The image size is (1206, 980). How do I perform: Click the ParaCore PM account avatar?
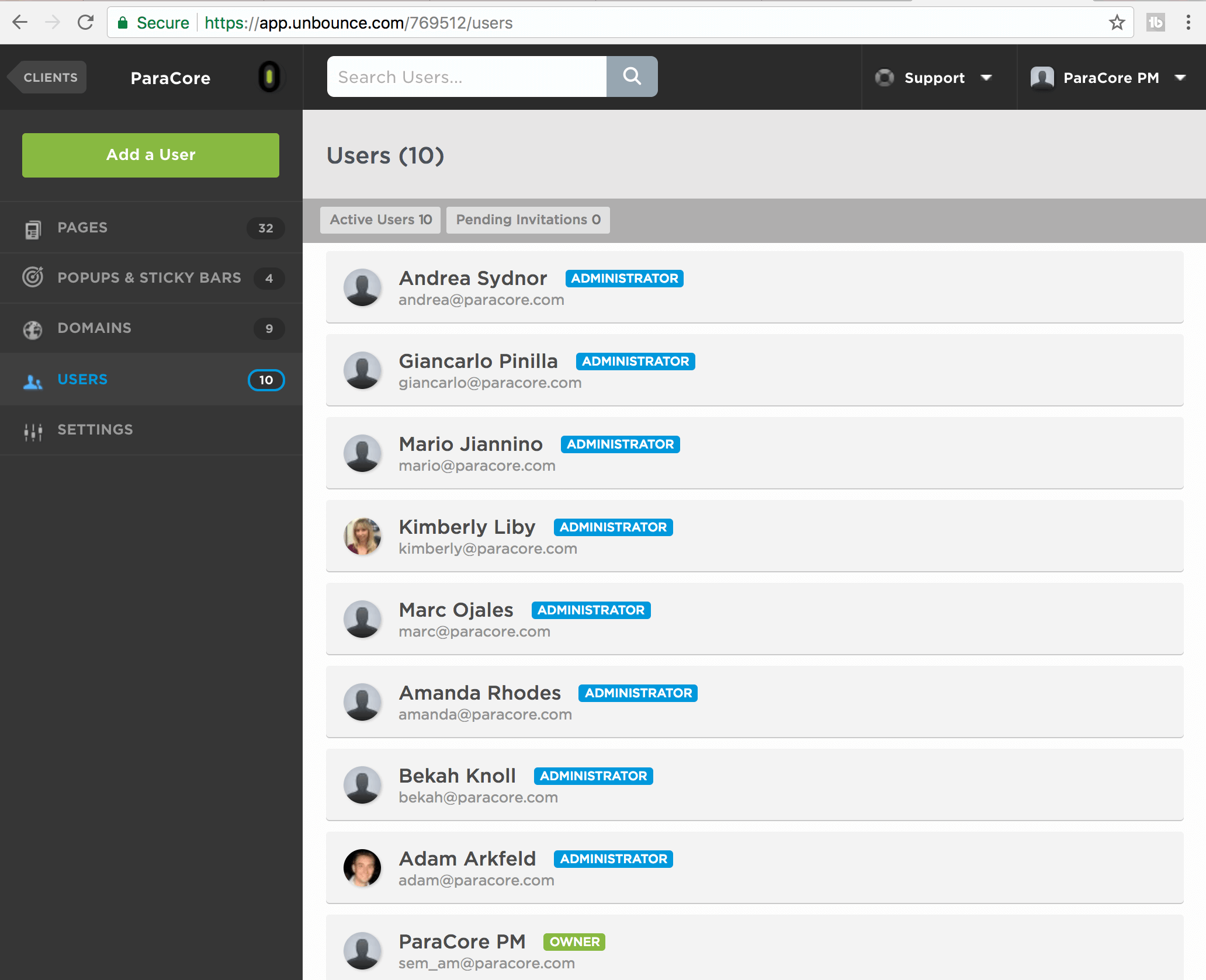click(x=1042, y=78)
